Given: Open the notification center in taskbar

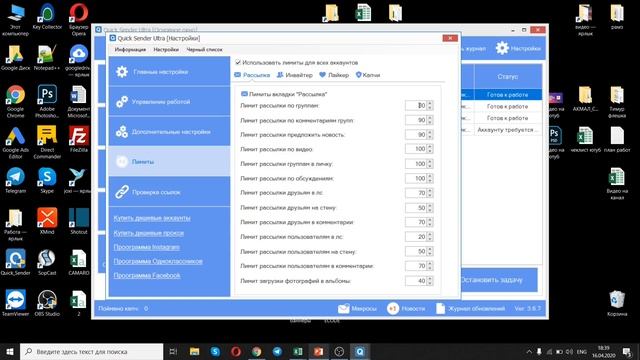Looking at the screenshot, I should [627, 351].
